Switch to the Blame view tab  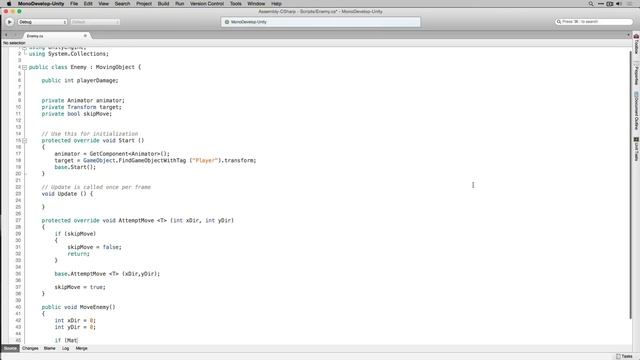click(x=49, y=348)
